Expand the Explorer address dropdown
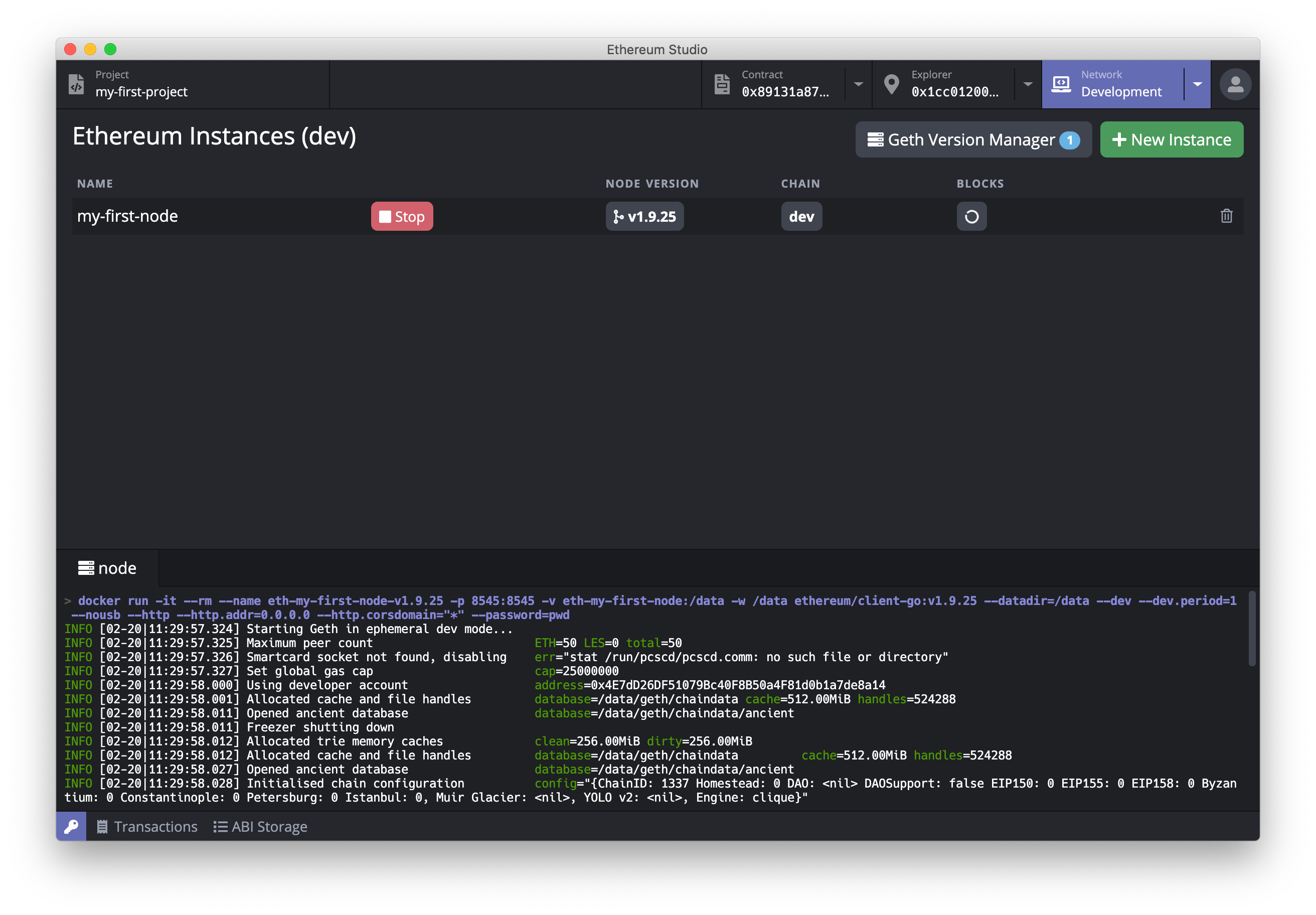Viewport: 1316px width, 915px height. (1028, 84)
